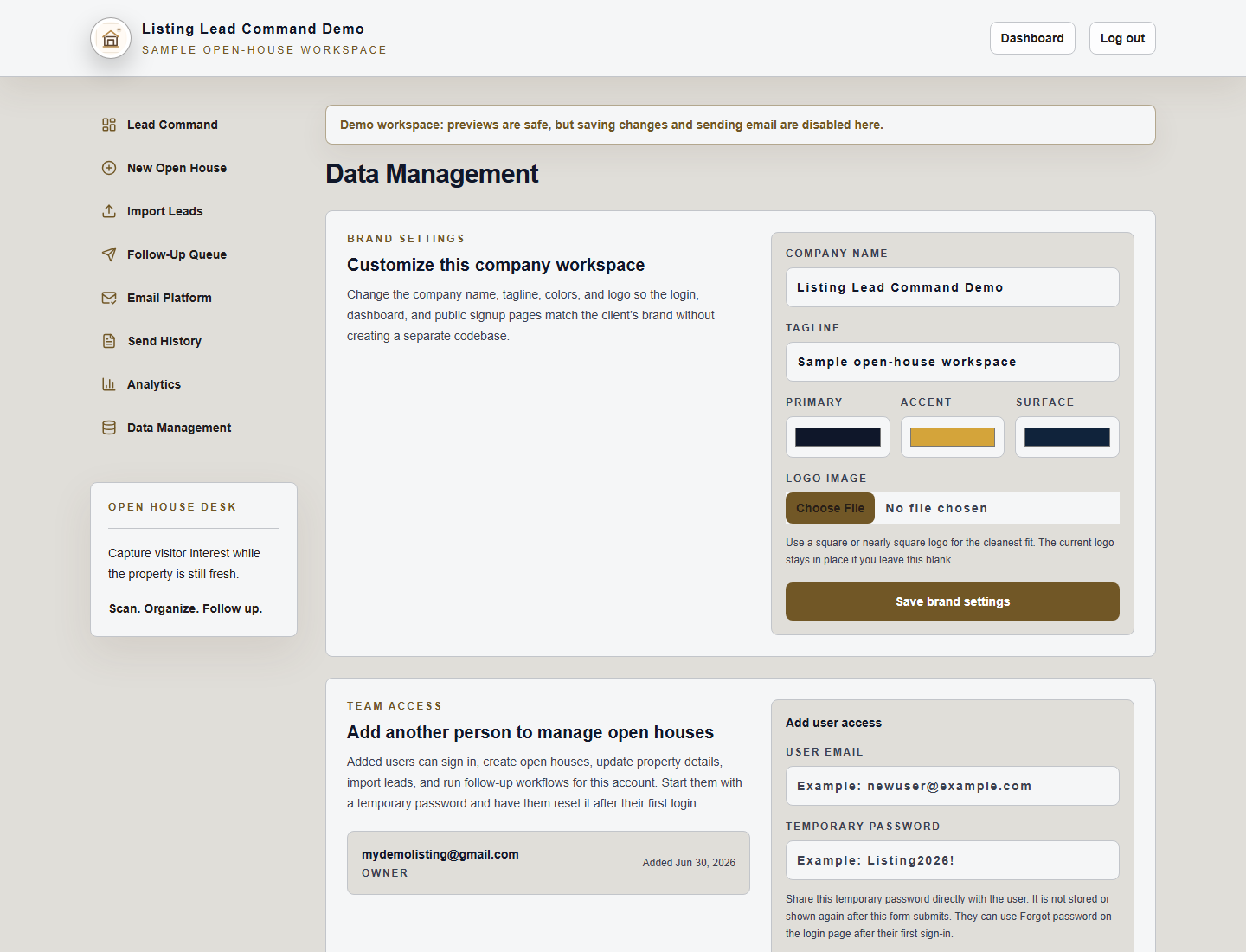The height and width of the screenshot is (952, 1246).
Task: Focus the Tagline input field
Action: [x=953, y=362]
